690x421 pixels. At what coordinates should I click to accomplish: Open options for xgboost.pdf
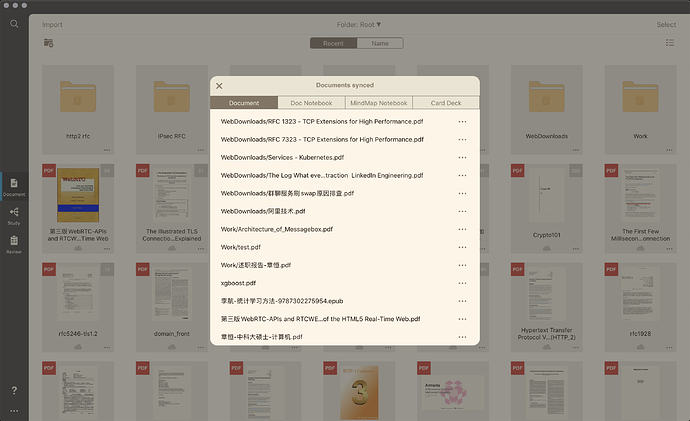[x=462, y=283]
